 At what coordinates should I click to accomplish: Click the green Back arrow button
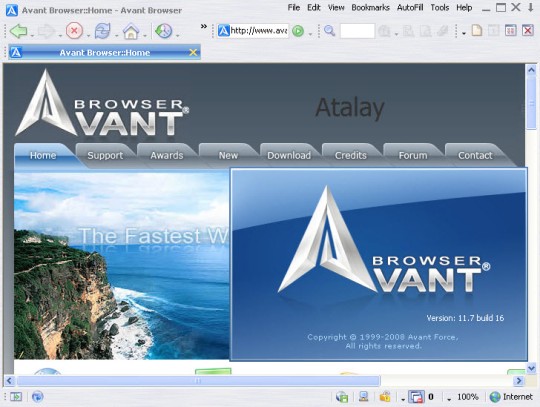tap(19, 31)
